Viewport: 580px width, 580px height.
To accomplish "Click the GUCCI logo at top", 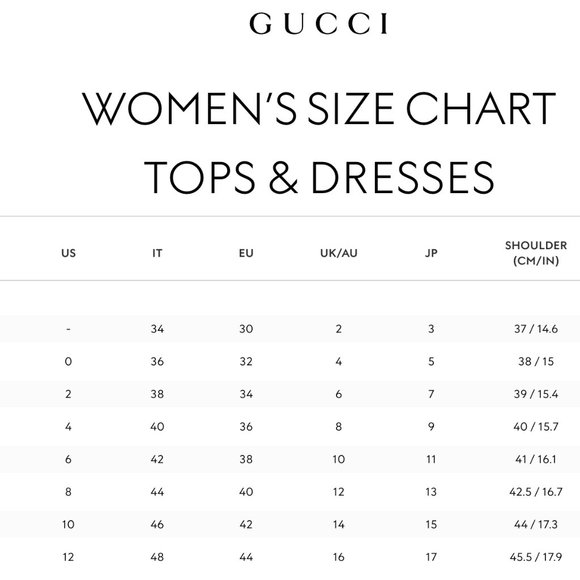I will (x=318, y=24).
